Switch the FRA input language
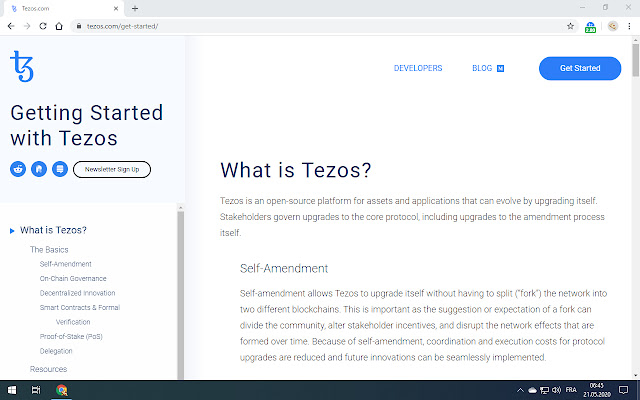 pos(571,390)
